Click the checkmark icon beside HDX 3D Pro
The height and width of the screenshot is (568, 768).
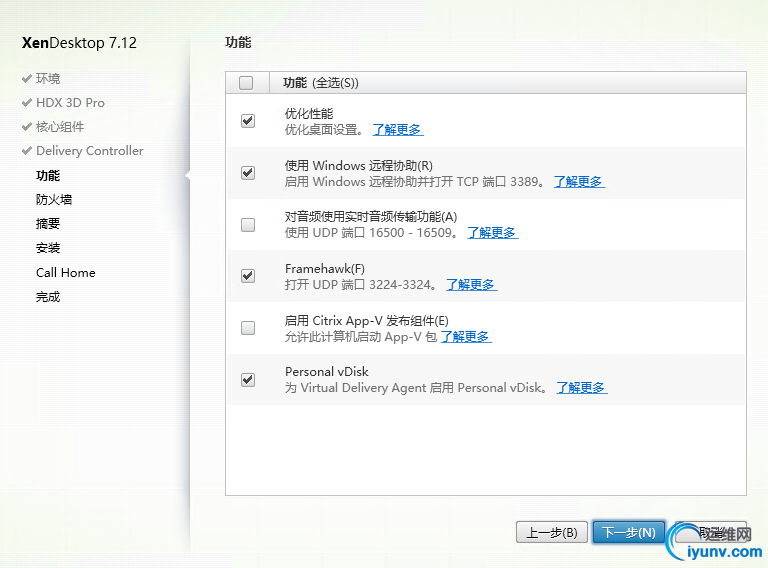tap(27, 103)
